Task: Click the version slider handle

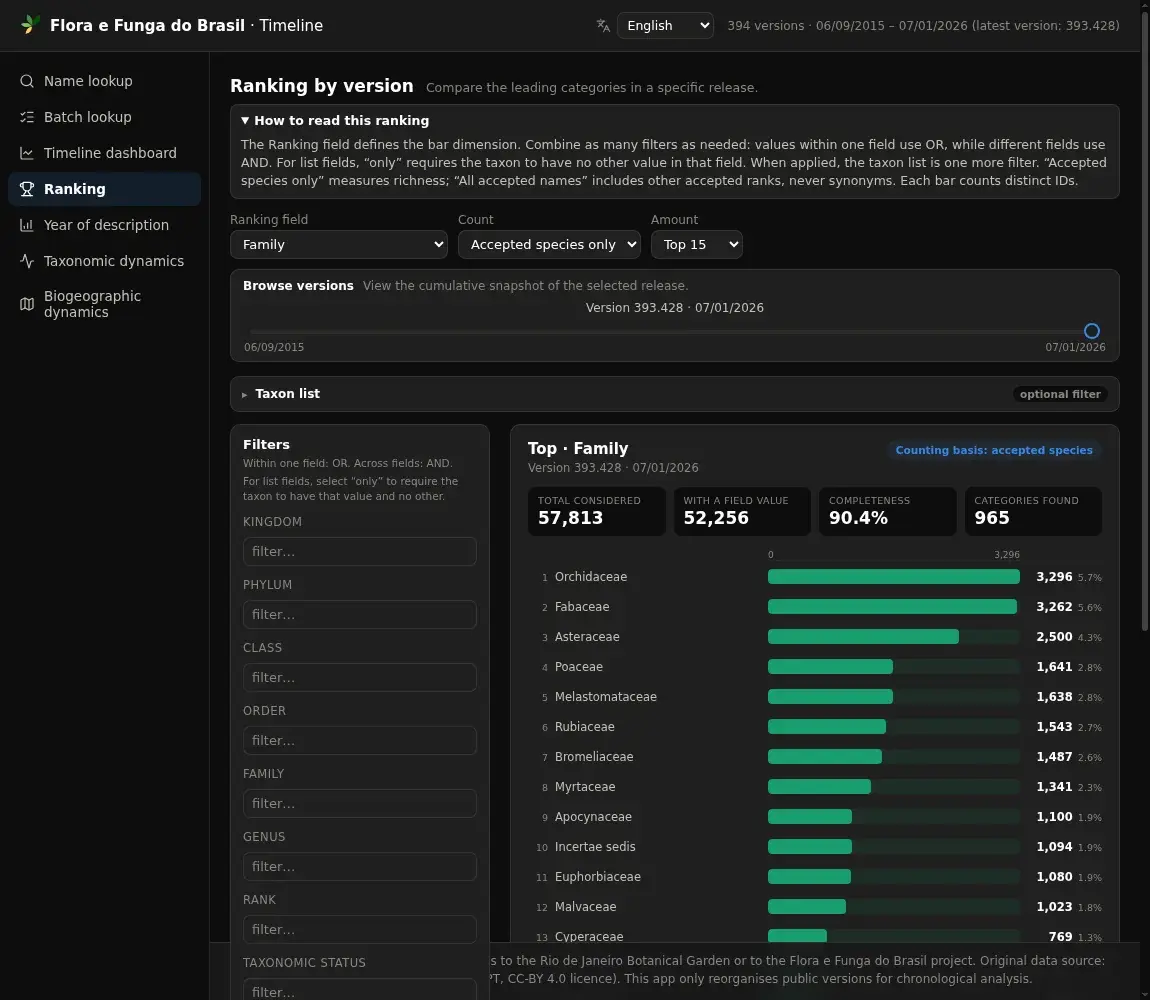Action: [1091, 331]
